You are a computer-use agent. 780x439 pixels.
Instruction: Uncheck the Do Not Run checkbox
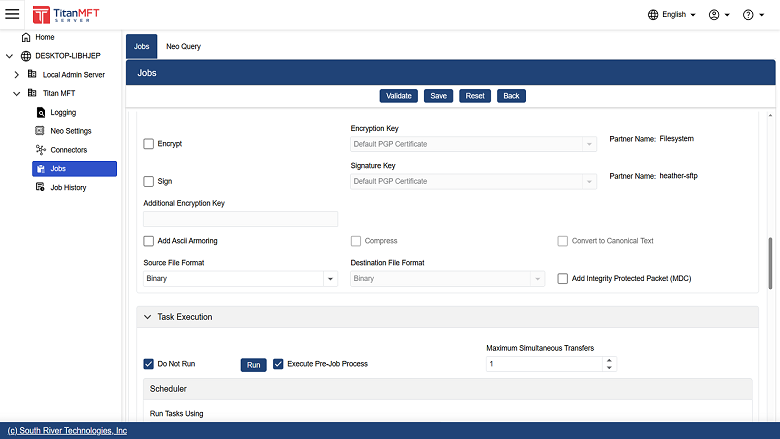[x=149, y=364]
